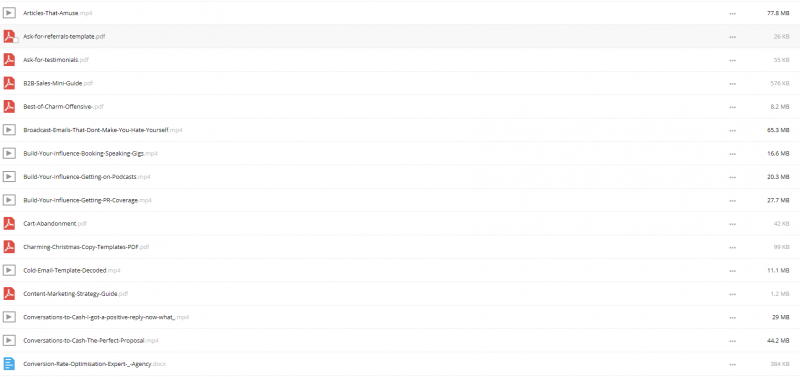The image size is (800, 377).
Task: Click the PDF icon for Ask-for-referrals-template
Action: 9,36
